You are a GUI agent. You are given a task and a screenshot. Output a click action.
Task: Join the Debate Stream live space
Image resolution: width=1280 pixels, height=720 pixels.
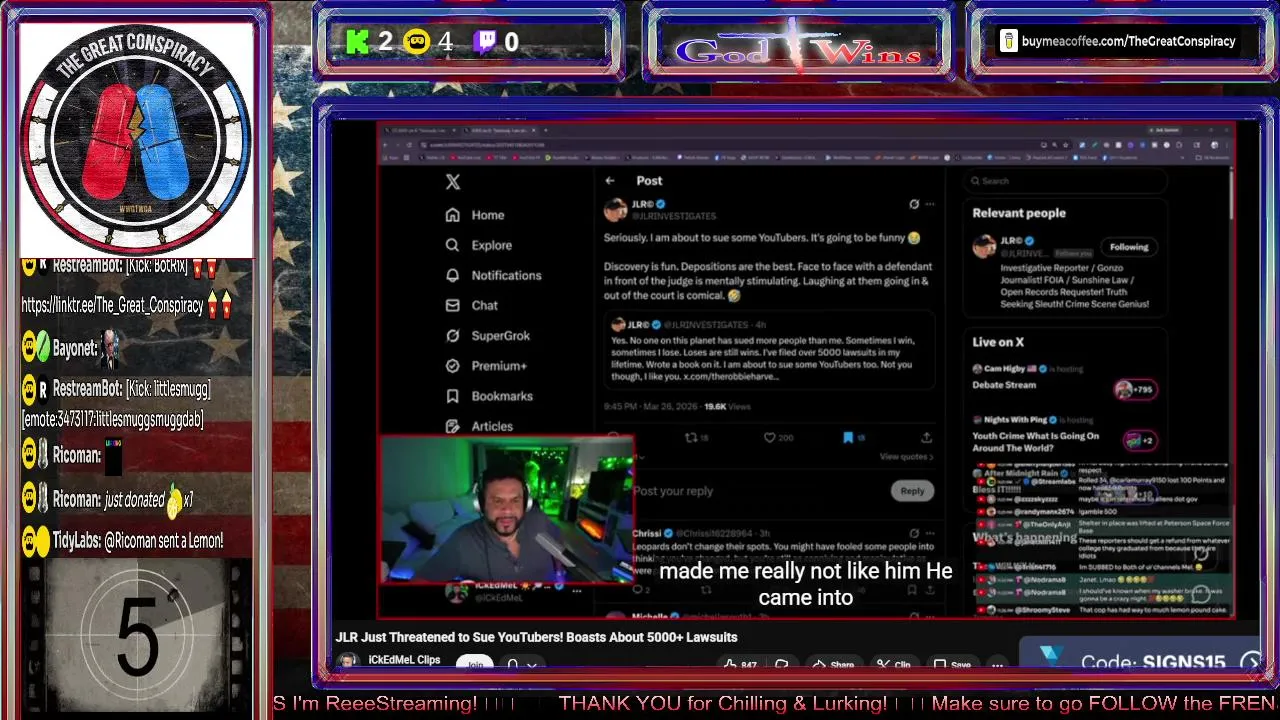1005,385
